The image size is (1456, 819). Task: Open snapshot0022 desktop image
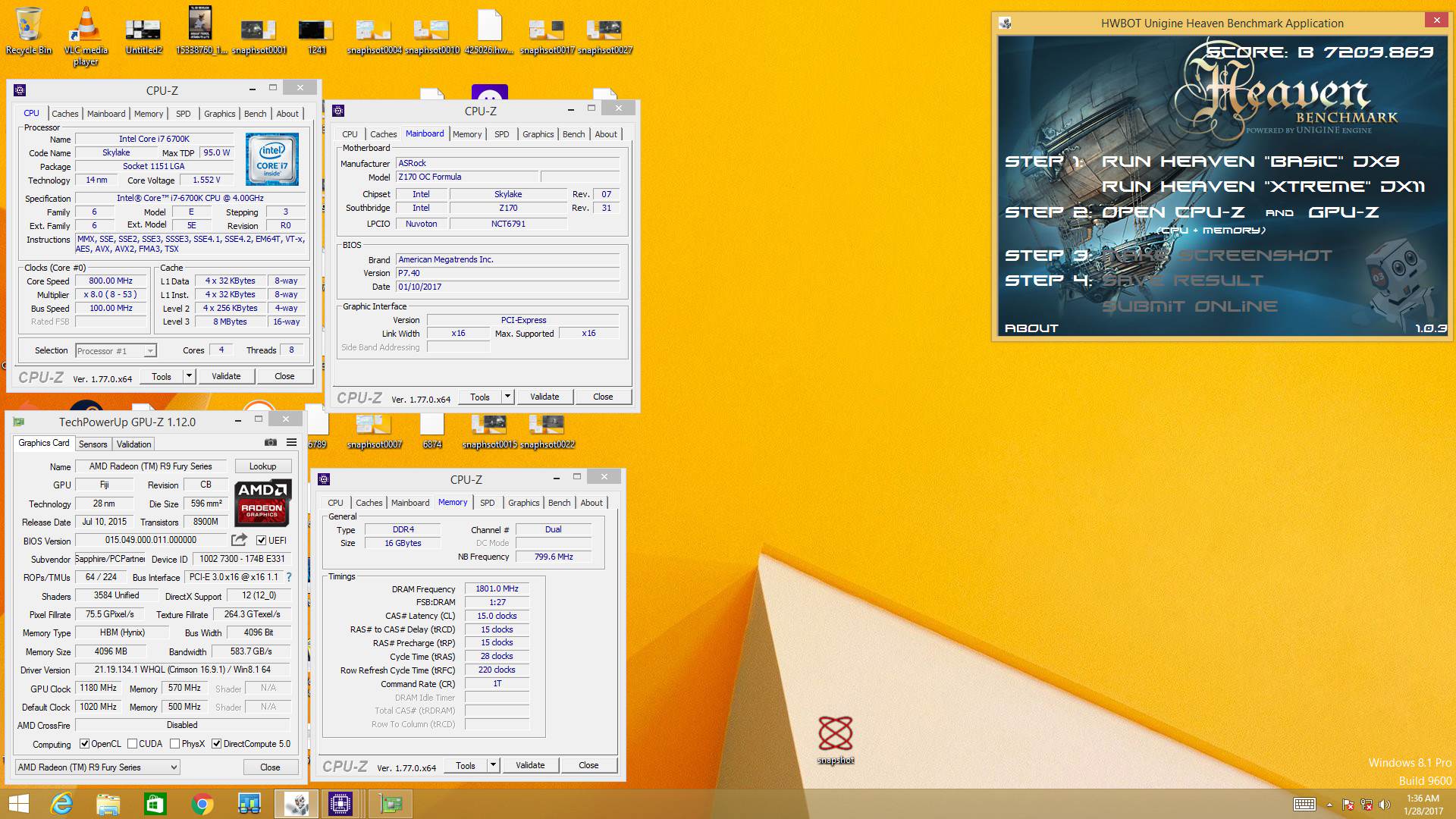[x=547, y=432]
